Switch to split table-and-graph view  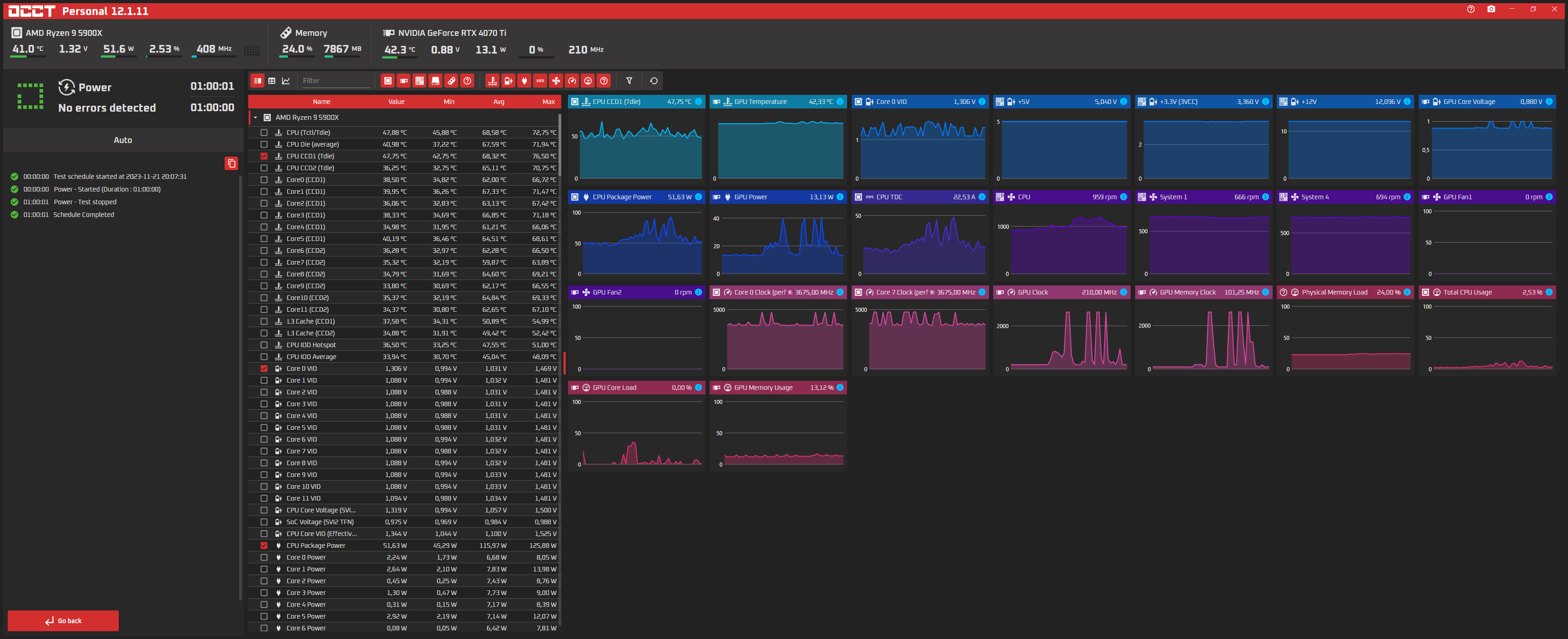pyautogui.click(x=258, y=80)
